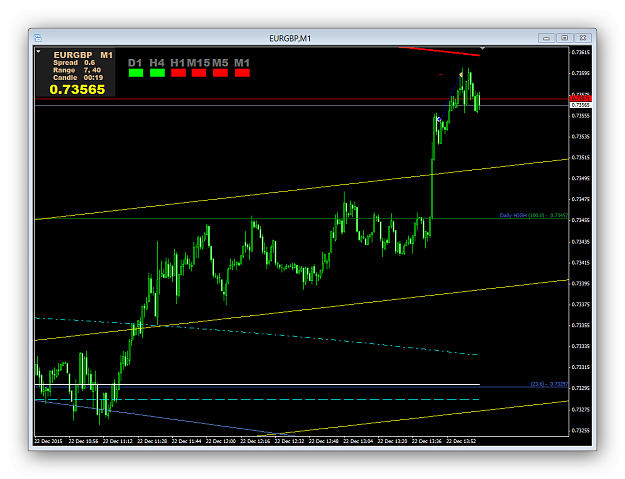Close the EURGBP,M1 chart window
The height and width of the screenshot is (479, 625).
tap(583, 38)
